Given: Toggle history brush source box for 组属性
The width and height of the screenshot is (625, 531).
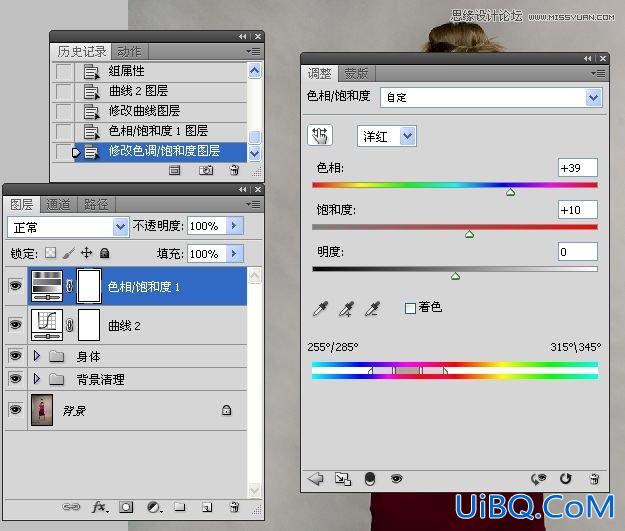Looking at the screenshot, I should 63,72.
